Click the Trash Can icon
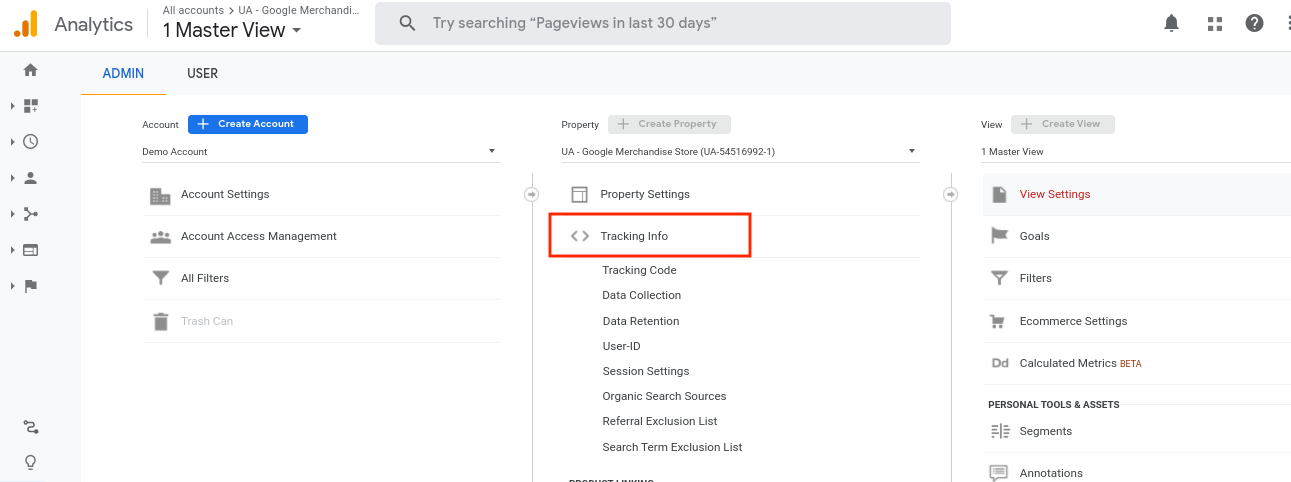Screen dimensions: 1291x482 point(160,321)
